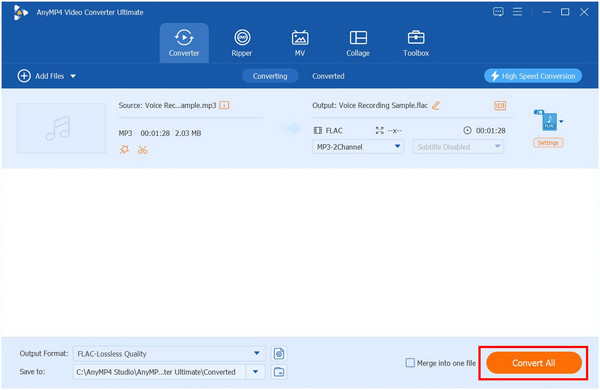Open the MP3-2Channel audio track dropdown
600x390 pixels.
358,147
